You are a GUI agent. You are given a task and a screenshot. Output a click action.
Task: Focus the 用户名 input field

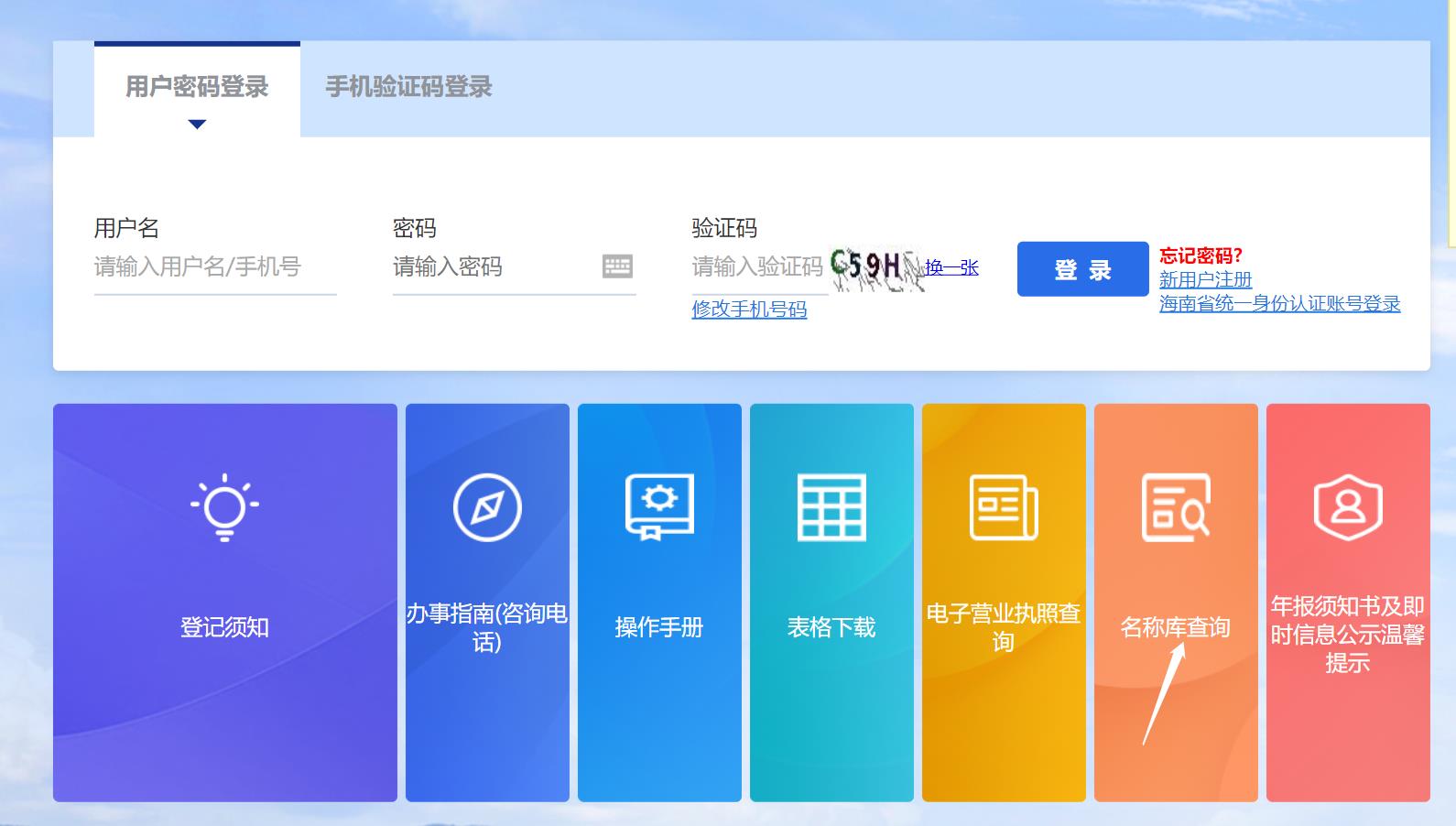pos(215,267)
